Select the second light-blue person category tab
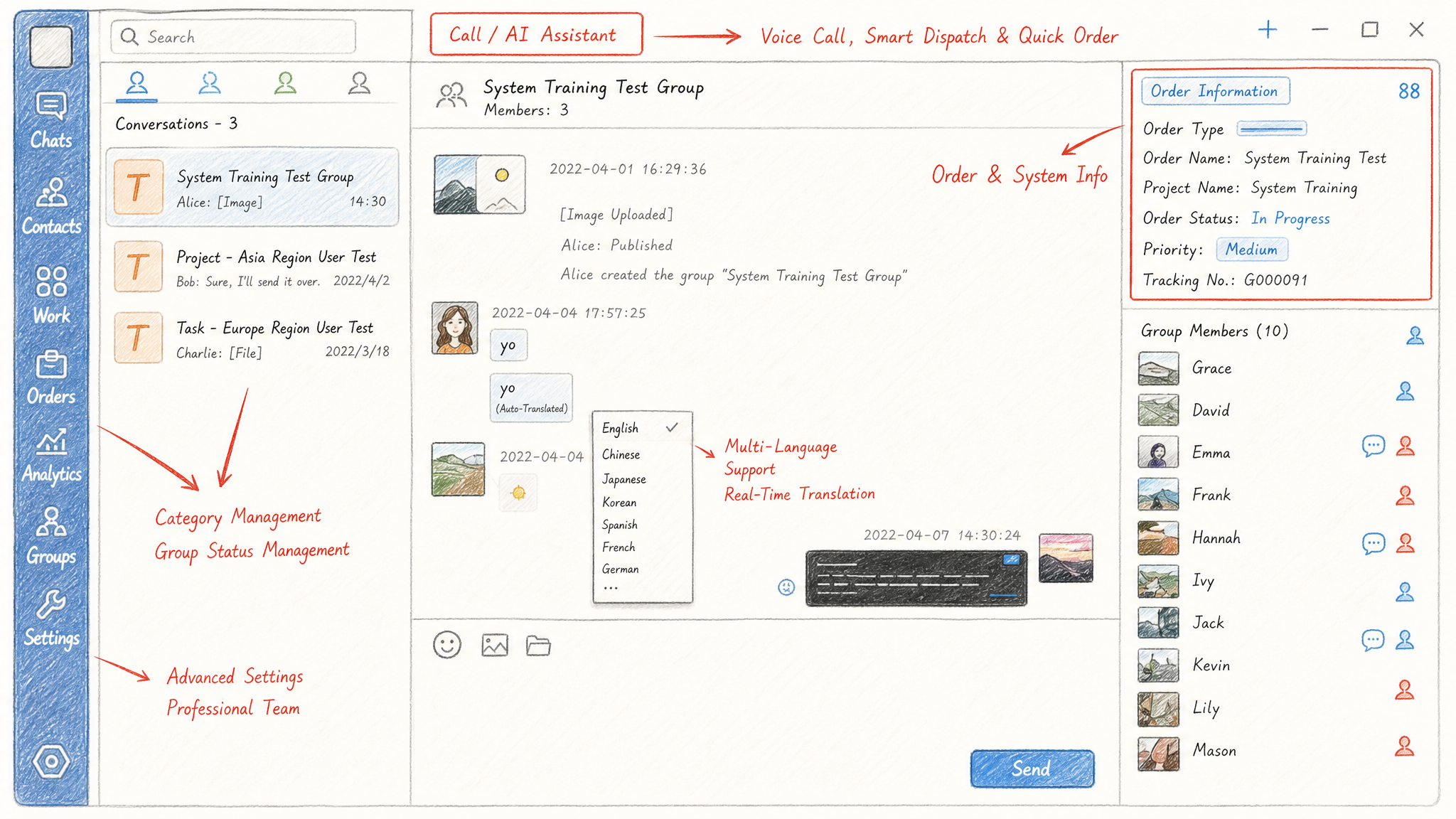 pos(210,84)
